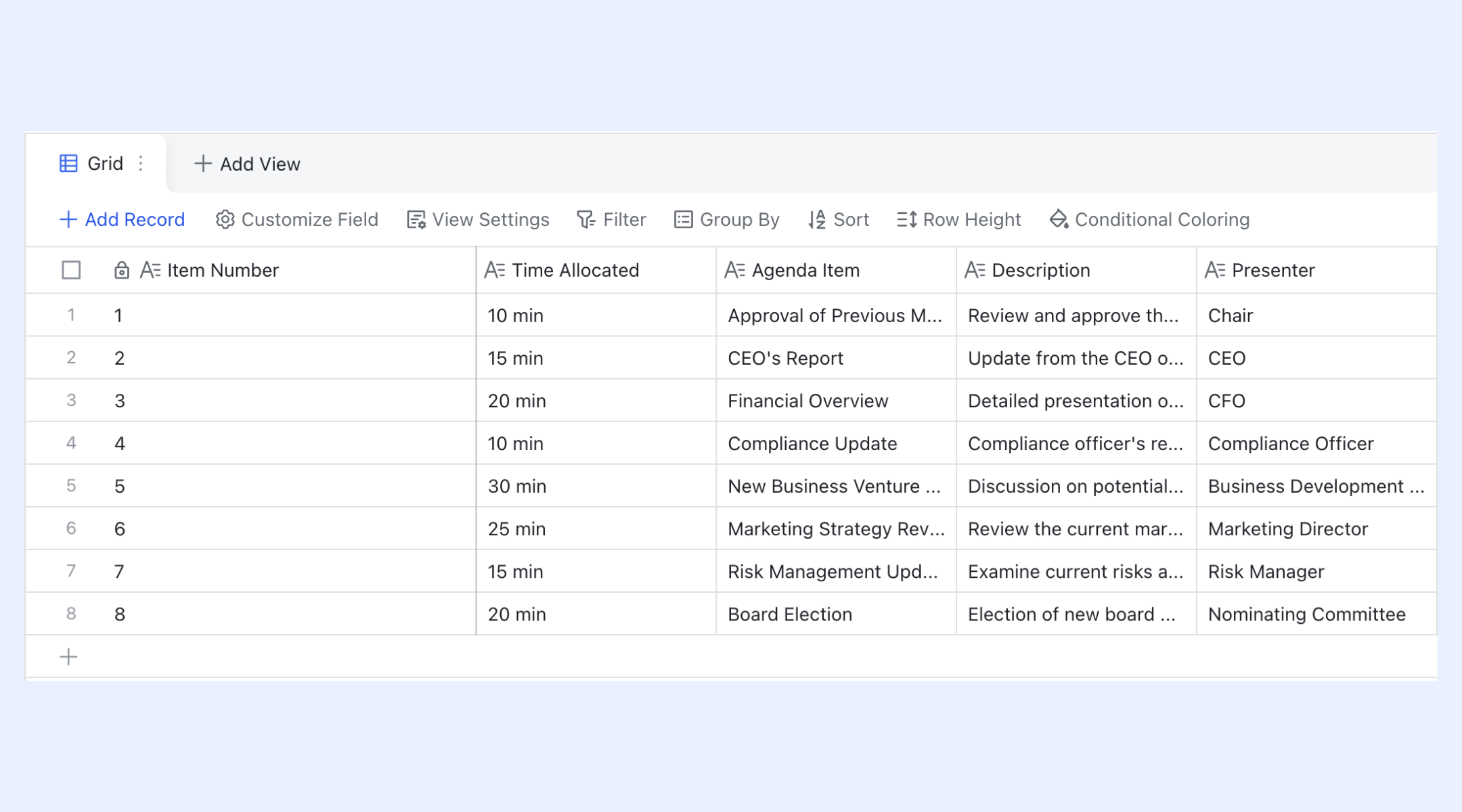This screenshot has width=1462, height=812.
Task: Click the Group By icon
Action: pos(684,220)
